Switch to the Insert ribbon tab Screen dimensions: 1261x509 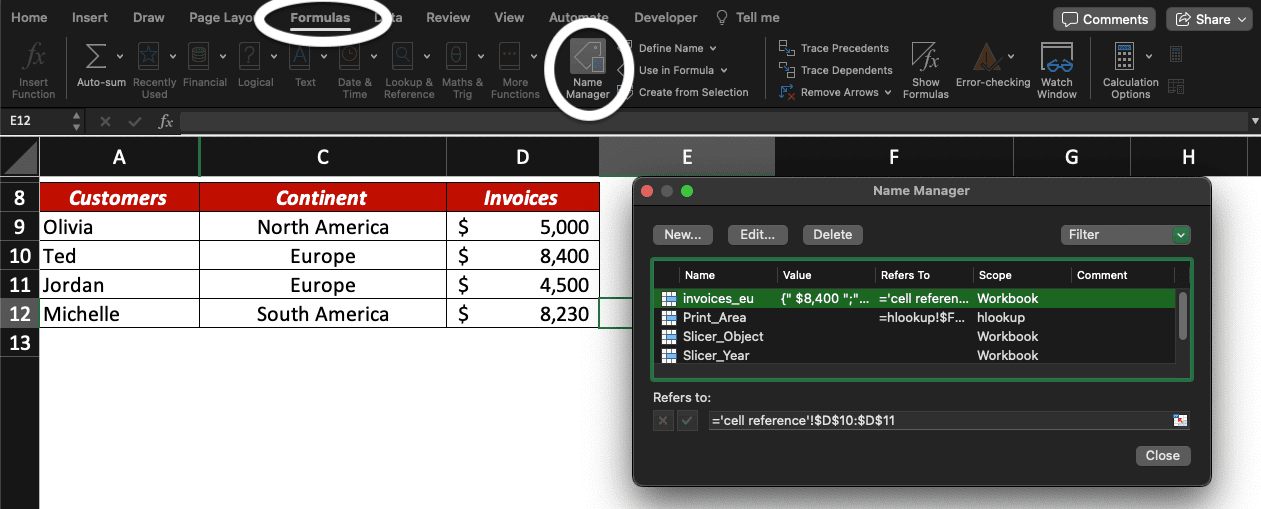pyautogui.click(x=90, y=18)
